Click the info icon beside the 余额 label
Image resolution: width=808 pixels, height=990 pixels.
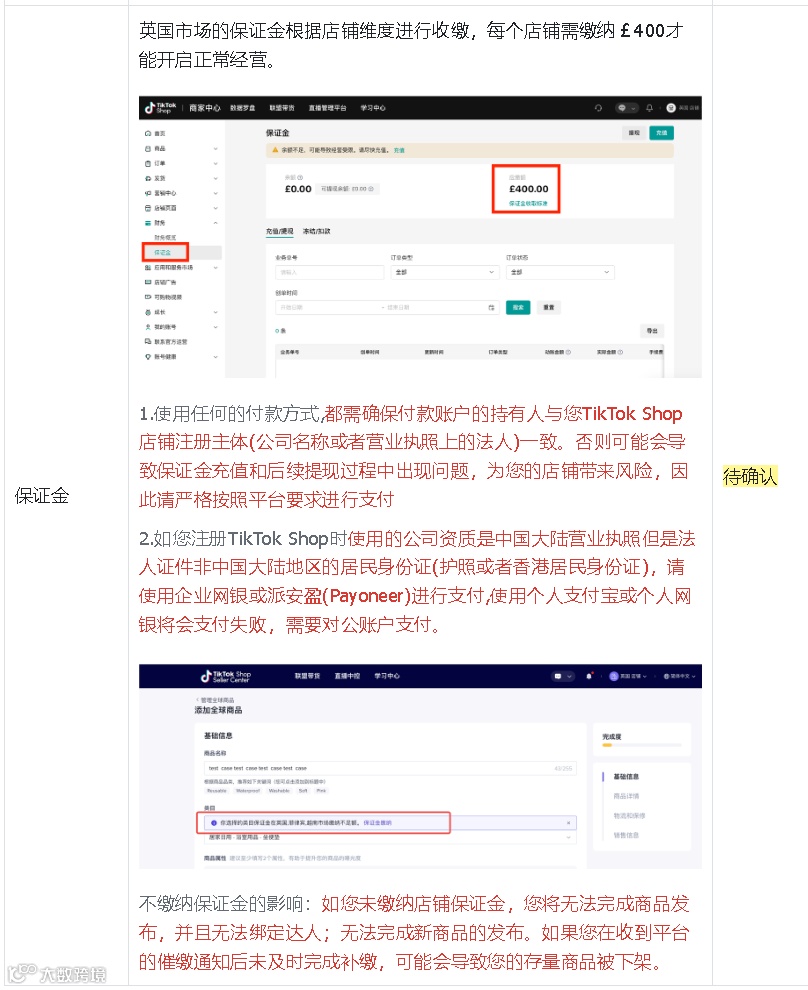300,178
